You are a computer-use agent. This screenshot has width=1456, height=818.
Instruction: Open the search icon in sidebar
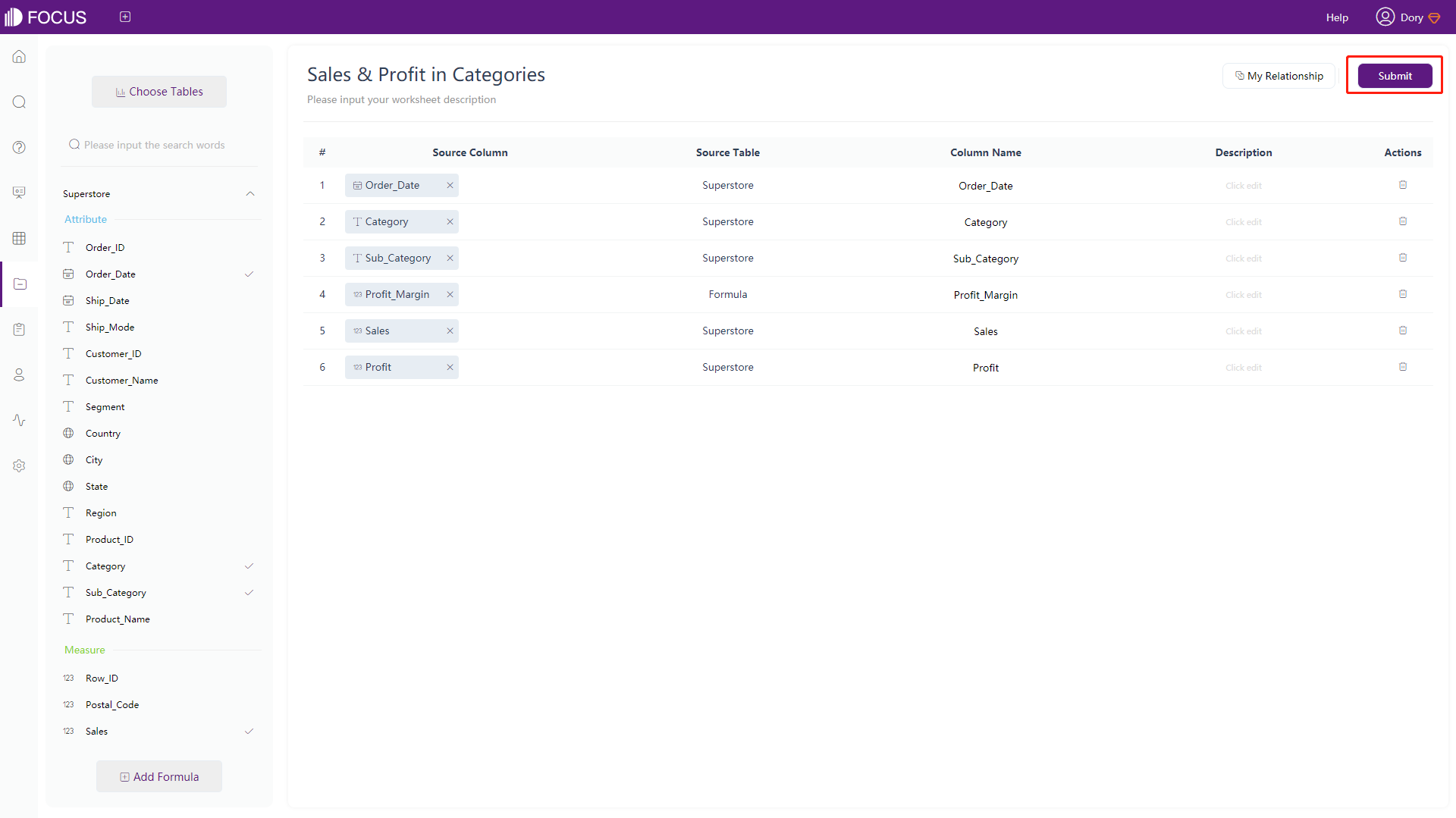(19, 102)
